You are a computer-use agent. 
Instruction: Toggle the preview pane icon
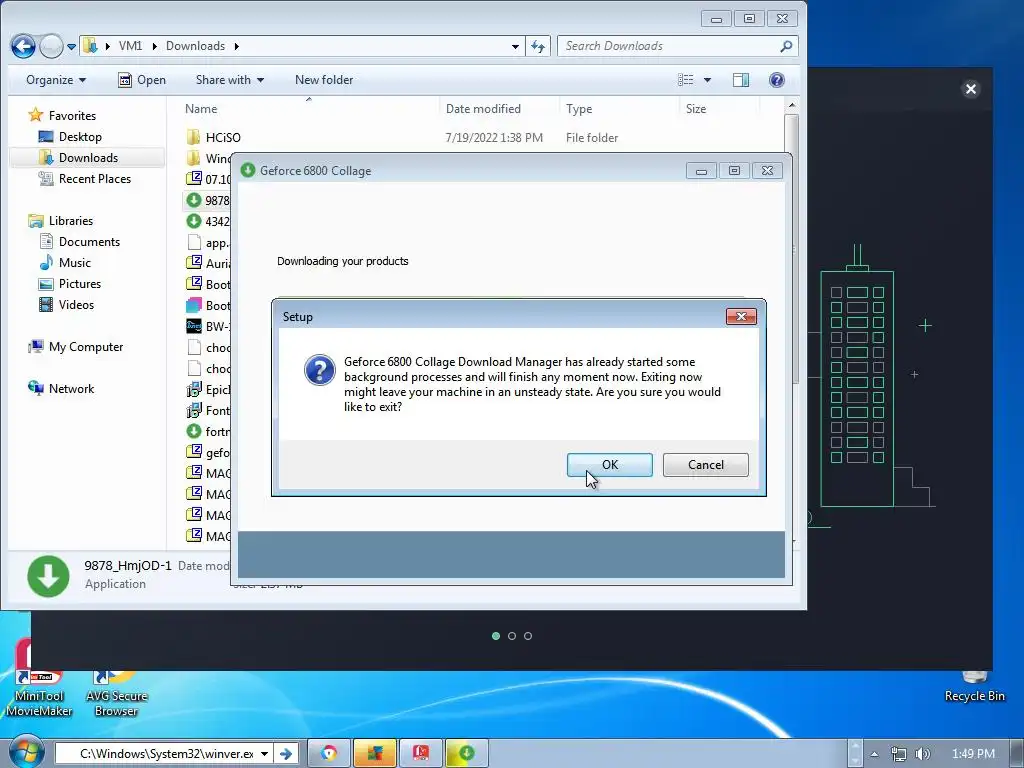[x=741, y=80]
